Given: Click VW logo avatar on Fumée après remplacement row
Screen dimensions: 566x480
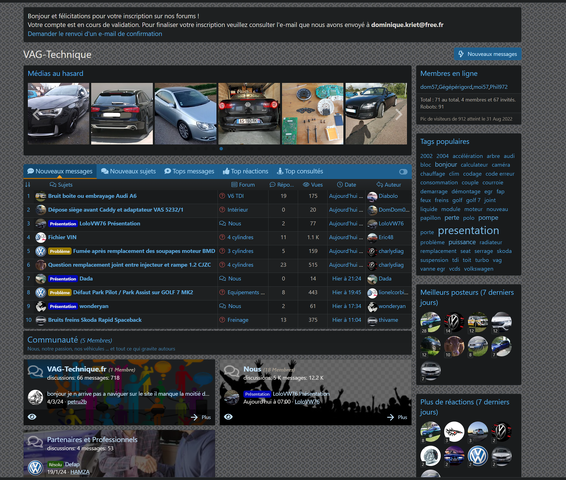Looking at the screenshot, I should click(40, 251).
